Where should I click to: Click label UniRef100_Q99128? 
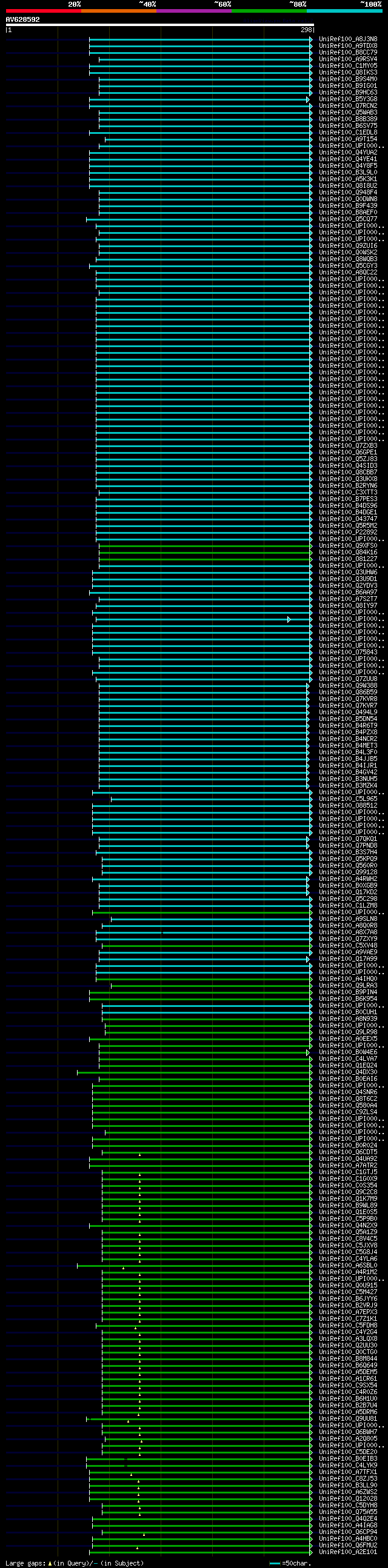(348, 873)
